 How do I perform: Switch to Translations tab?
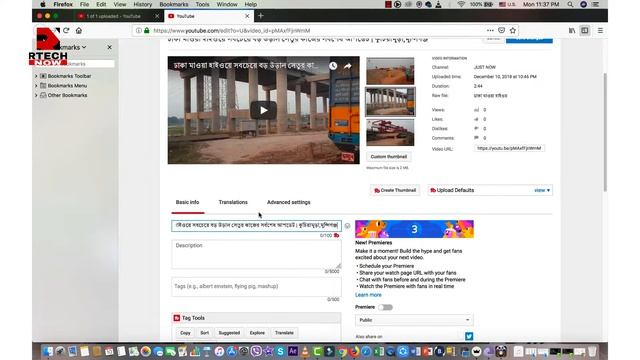(x=233, y=202)
